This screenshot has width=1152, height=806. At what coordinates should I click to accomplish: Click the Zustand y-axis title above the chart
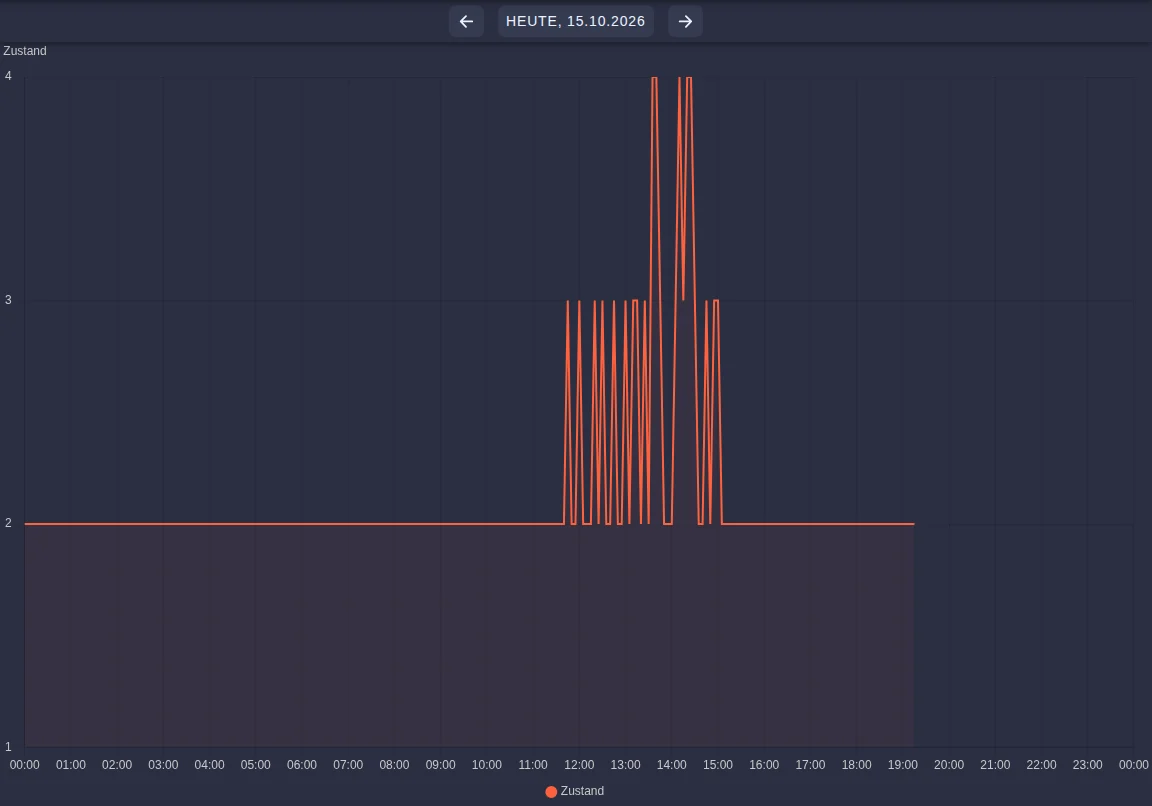pos(25,51)
